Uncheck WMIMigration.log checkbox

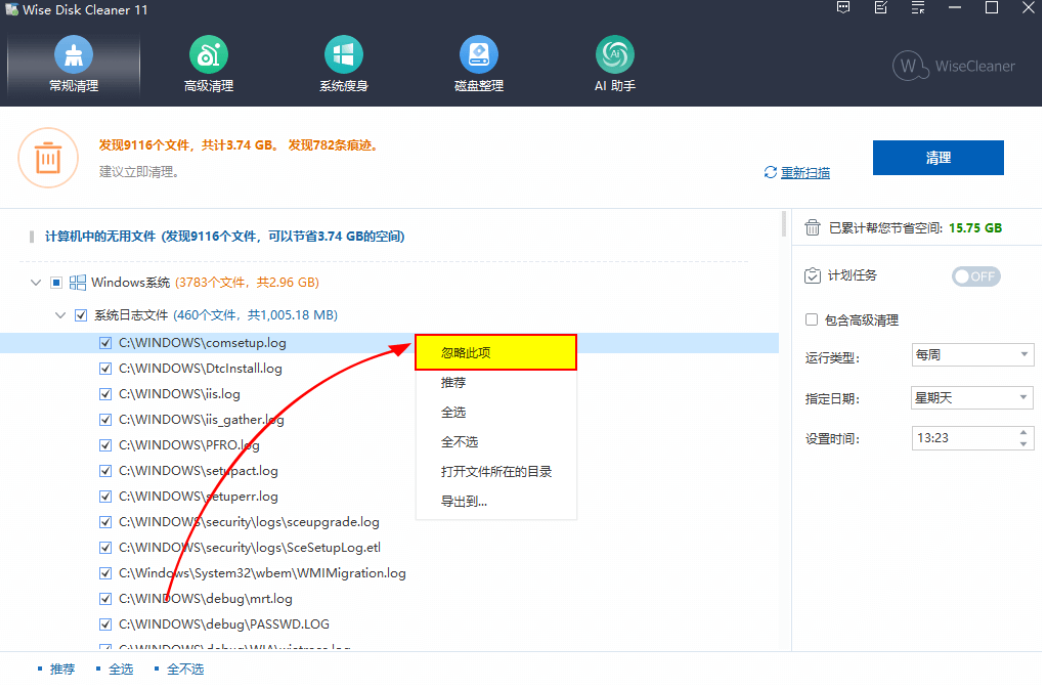point(105,573)
